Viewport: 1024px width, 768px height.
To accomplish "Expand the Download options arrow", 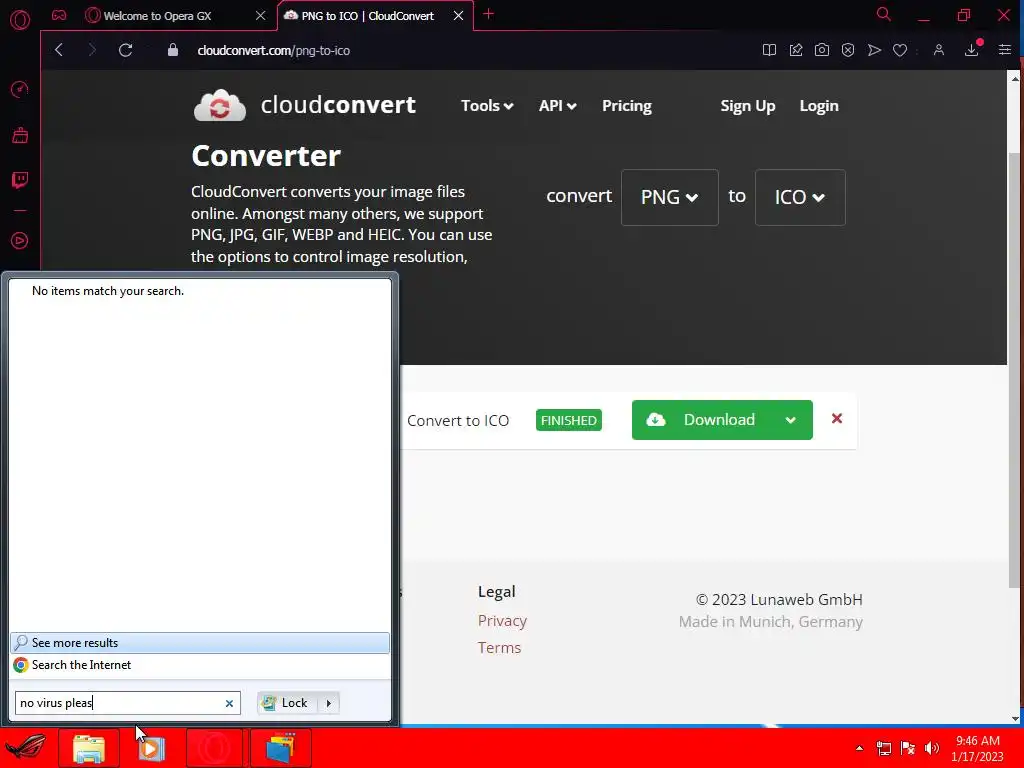I will [x=790, y=420].
